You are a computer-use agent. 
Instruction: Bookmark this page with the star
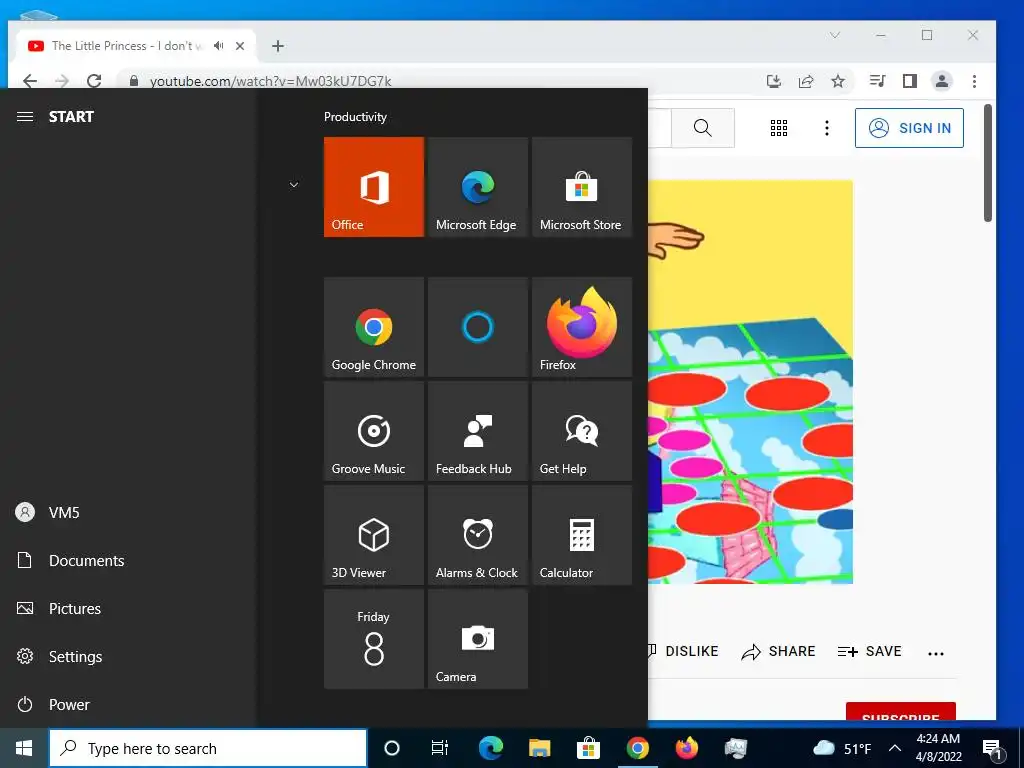[x=838, y=81]
